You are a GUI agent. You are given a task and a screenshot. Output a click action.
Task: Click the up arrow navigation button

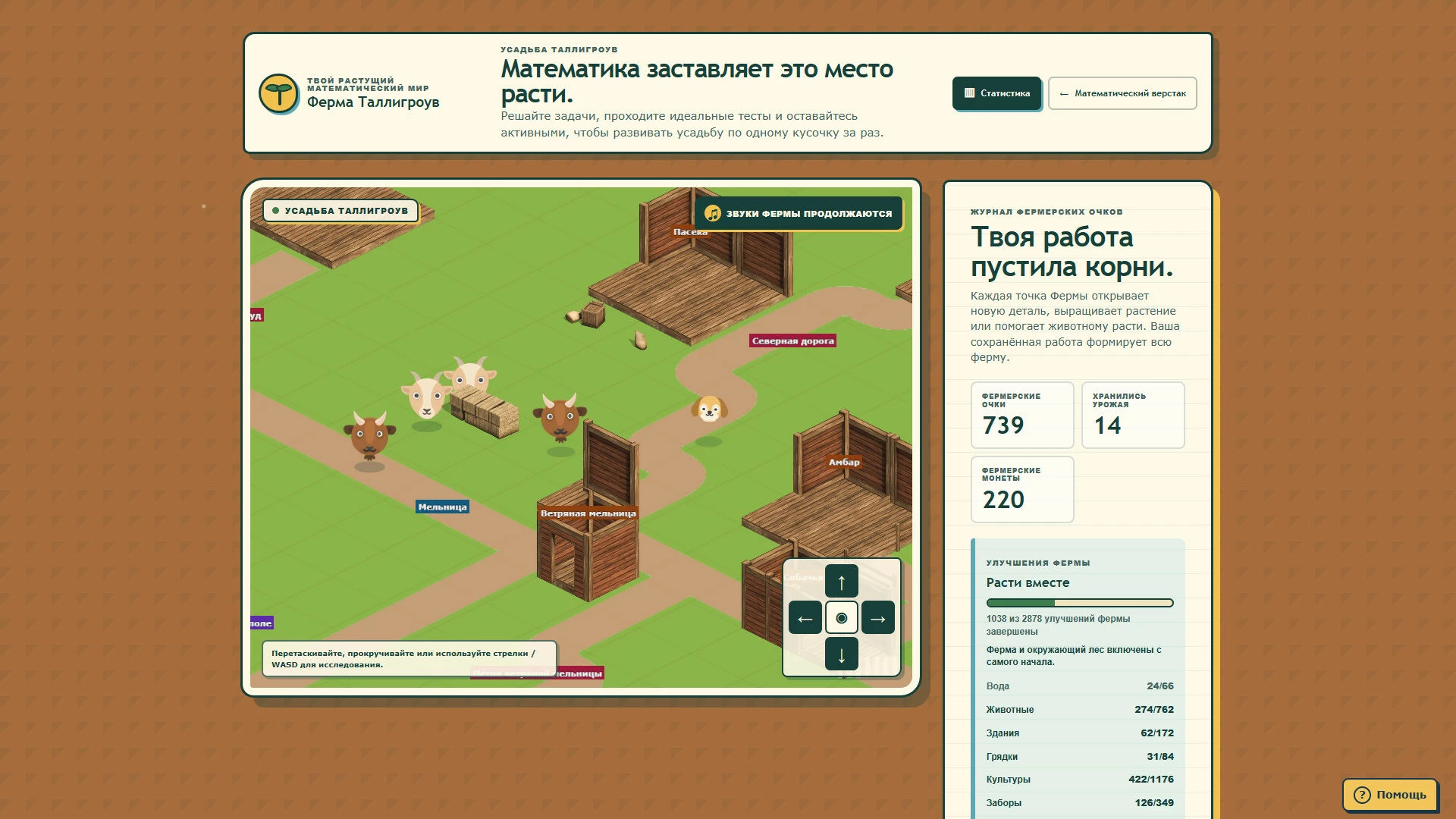click(841, 582)
